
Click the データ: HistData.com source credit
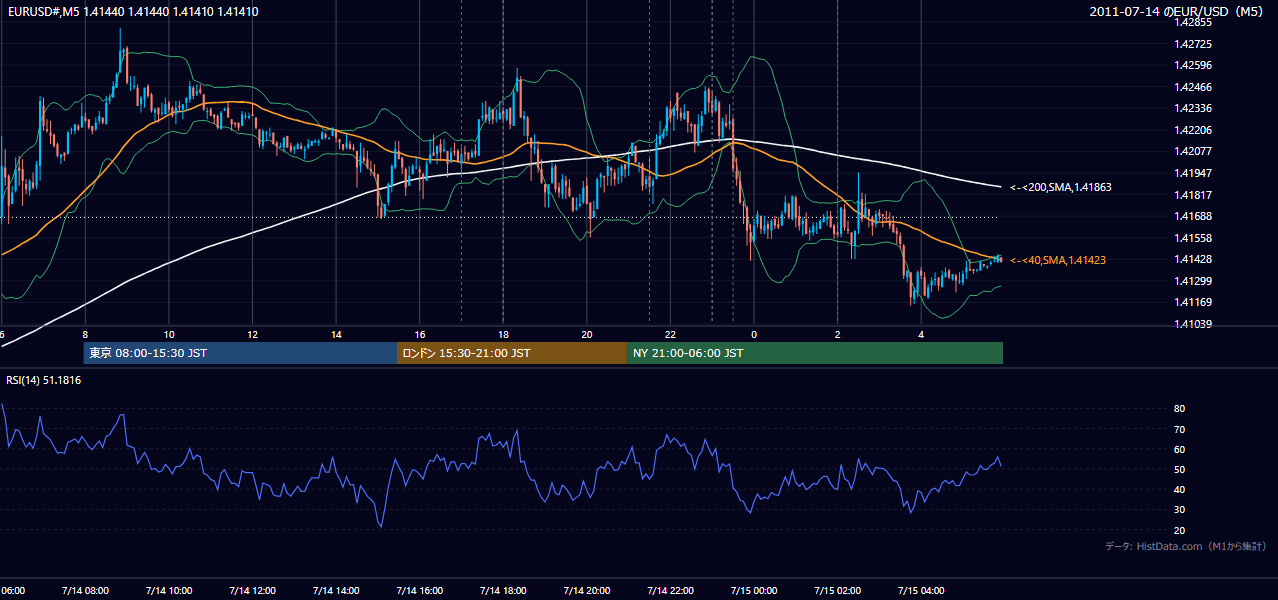click(x=1186, y=546)
